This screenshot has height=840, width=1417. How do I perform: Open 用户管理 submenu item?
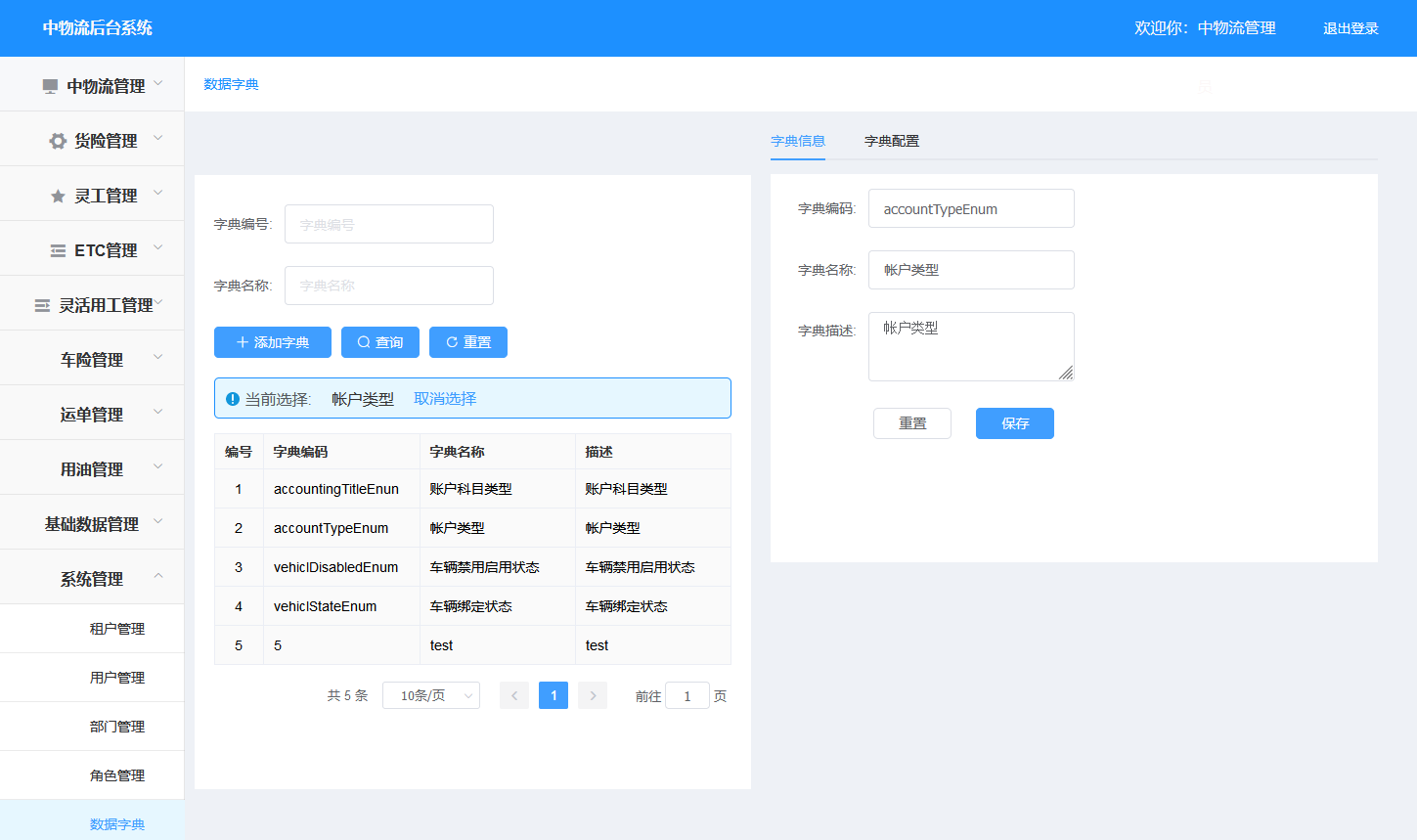point(92,678)
